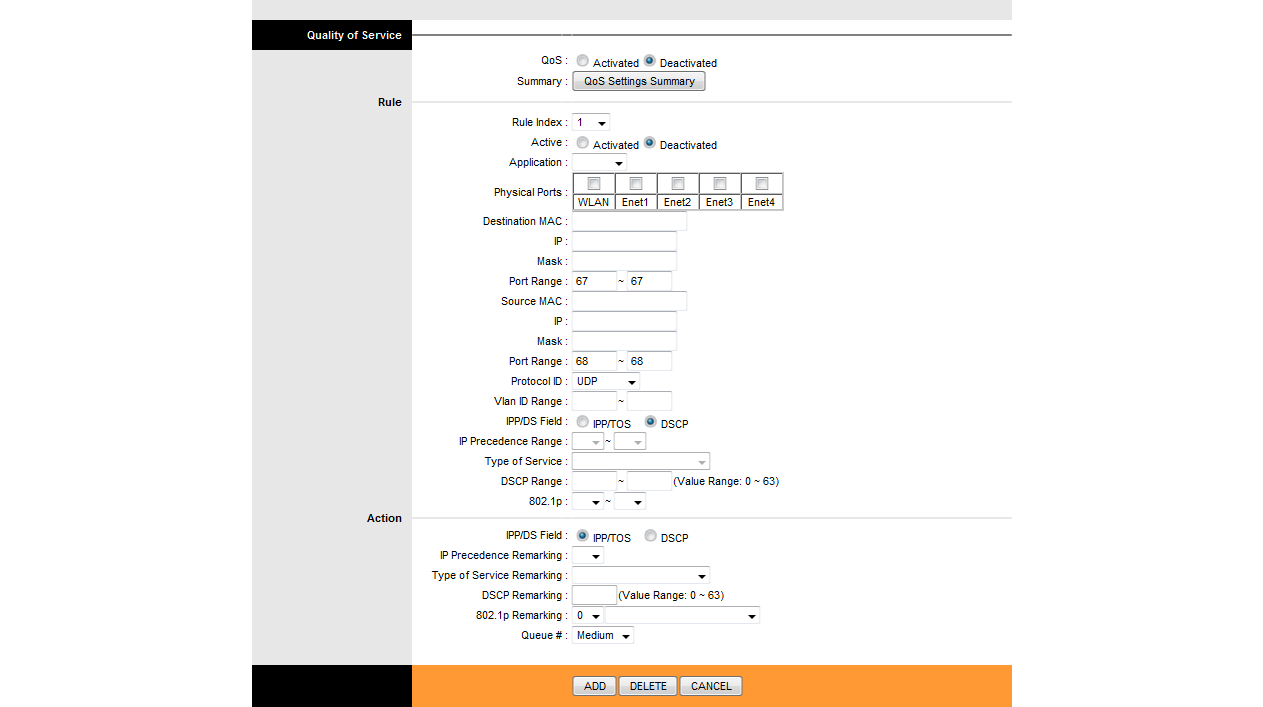Check the Enet1 physical port box
This screenshot has width=1263, height=707.
click(x=636, y=184)
